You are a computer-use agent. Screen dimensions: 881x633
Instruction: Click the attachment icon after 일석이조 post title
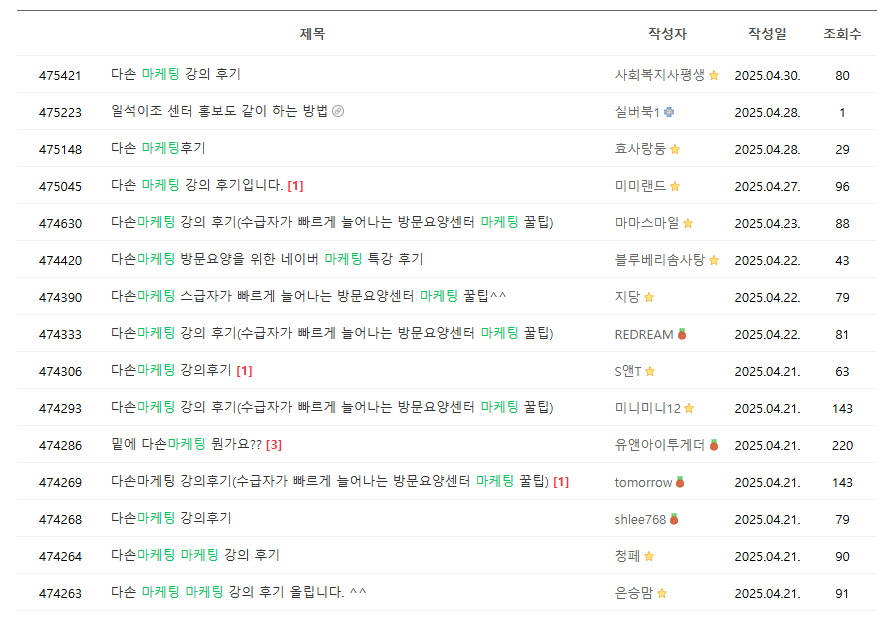coord(338,111)
